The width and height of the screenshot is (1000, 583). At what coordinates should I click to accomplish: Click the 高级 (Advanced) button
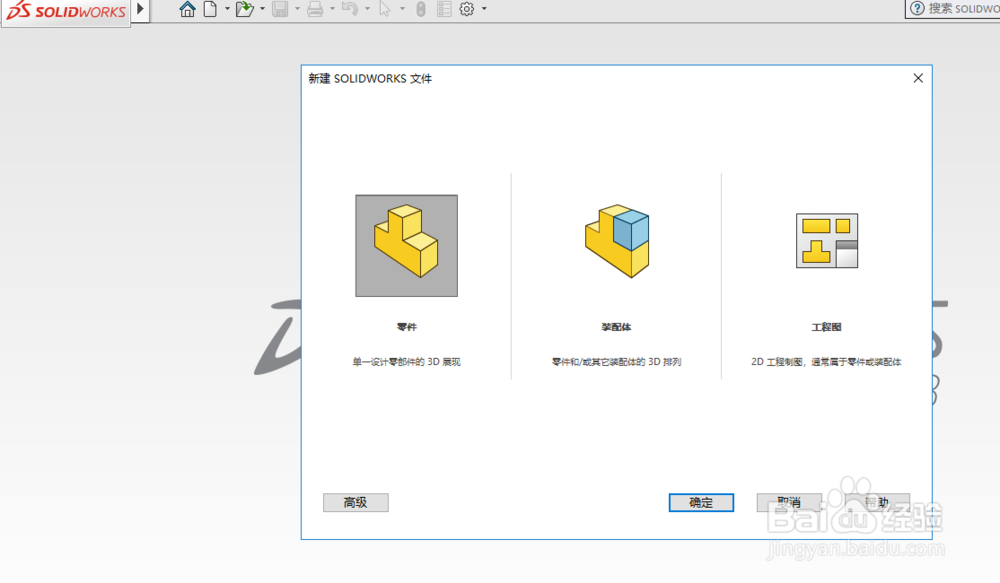click(355, 502)
